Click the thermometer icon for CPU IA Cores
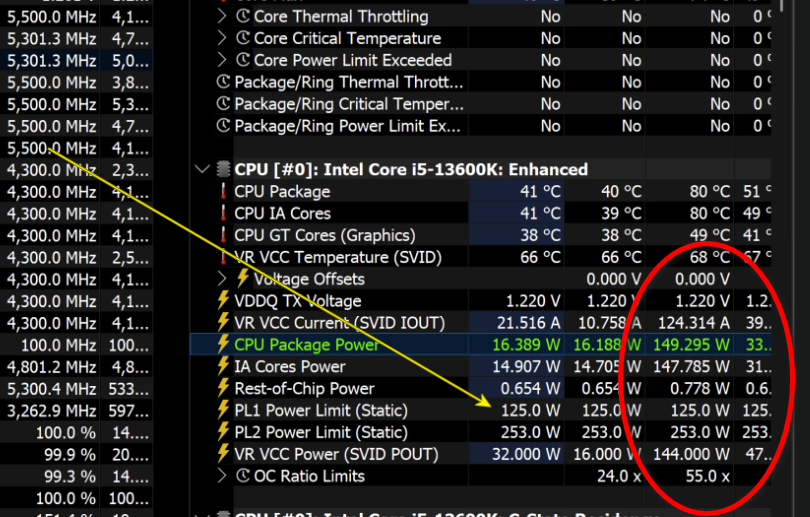This screenshot has width=810, height=517. (223, 213)
